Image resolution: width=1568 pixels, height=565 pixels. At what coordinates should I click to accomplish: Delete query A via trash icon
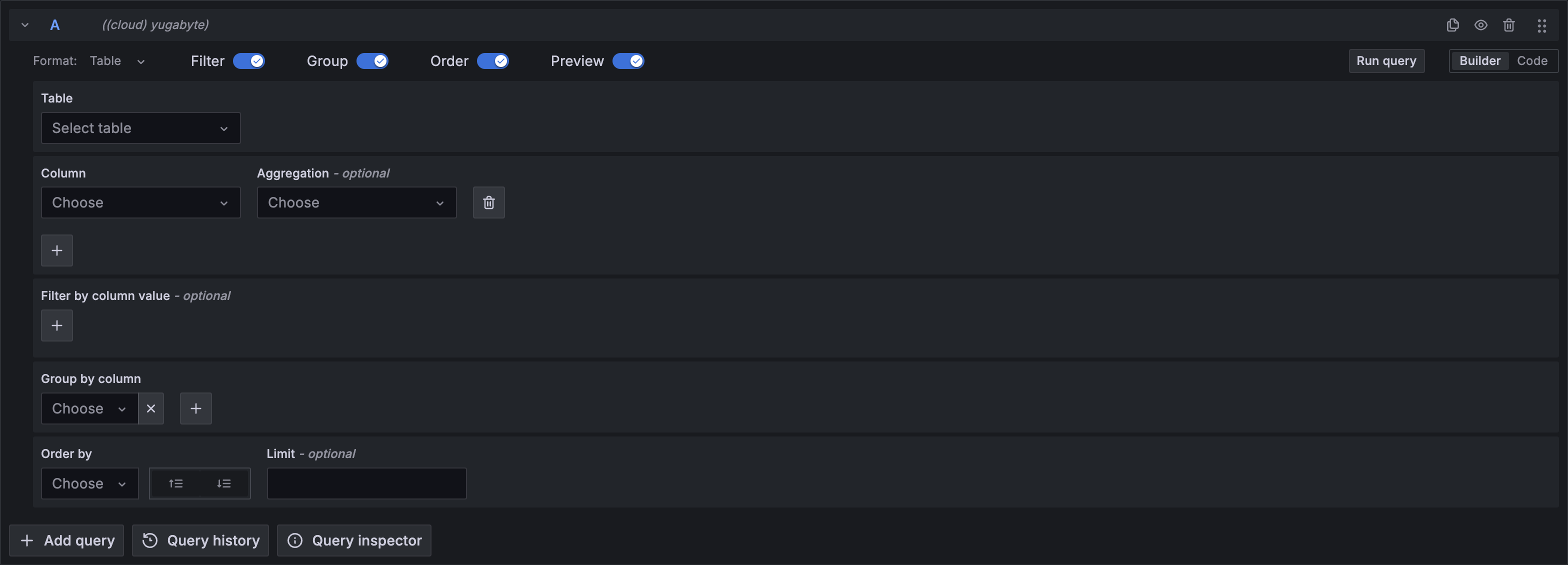click(1509, 25)
